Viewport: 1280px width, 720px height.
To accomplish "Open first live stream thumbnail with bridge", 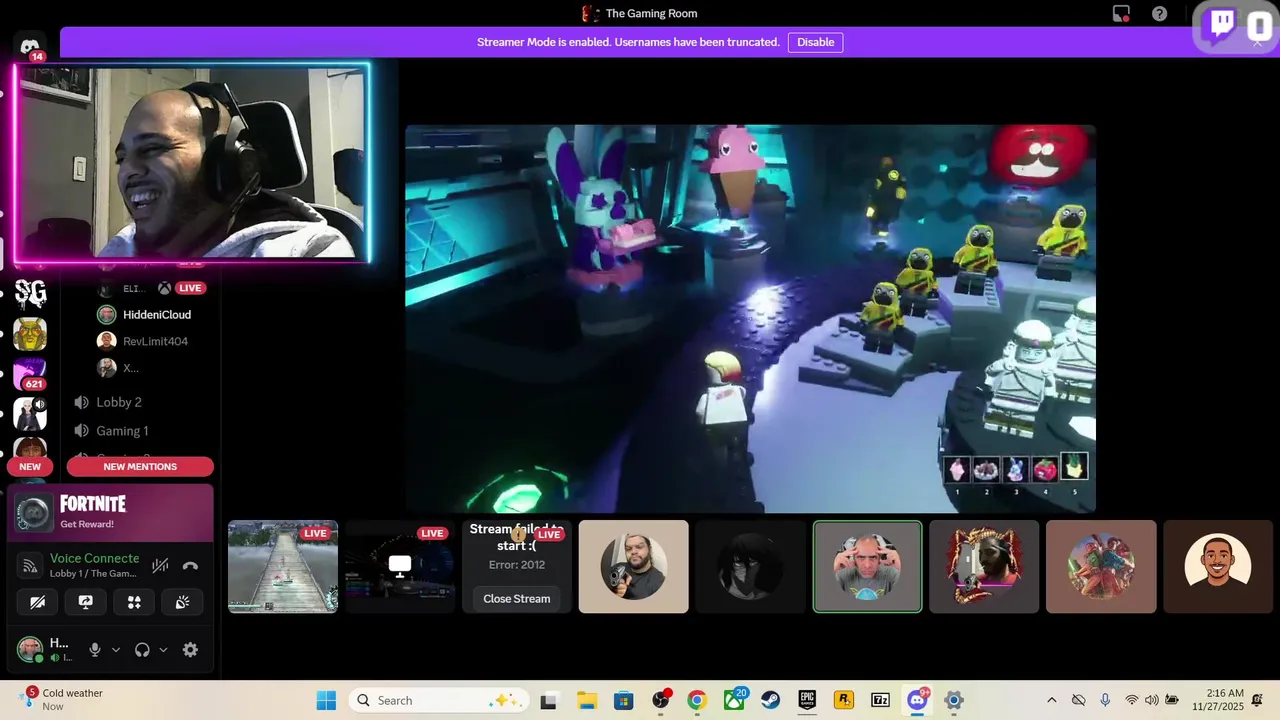I will pos(283,567).
